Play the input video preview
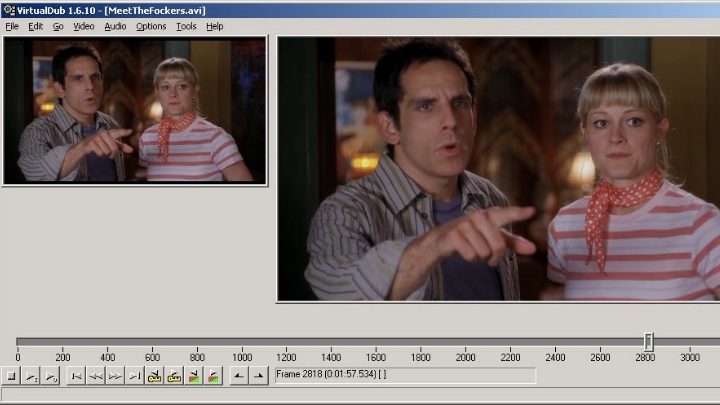 pos(31,376)
